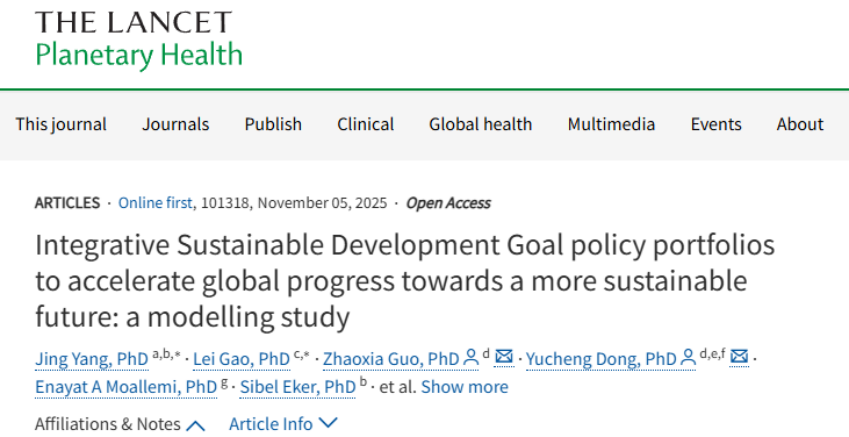
Task: Open the This journal menu
Action: click(x=61, y=124)
